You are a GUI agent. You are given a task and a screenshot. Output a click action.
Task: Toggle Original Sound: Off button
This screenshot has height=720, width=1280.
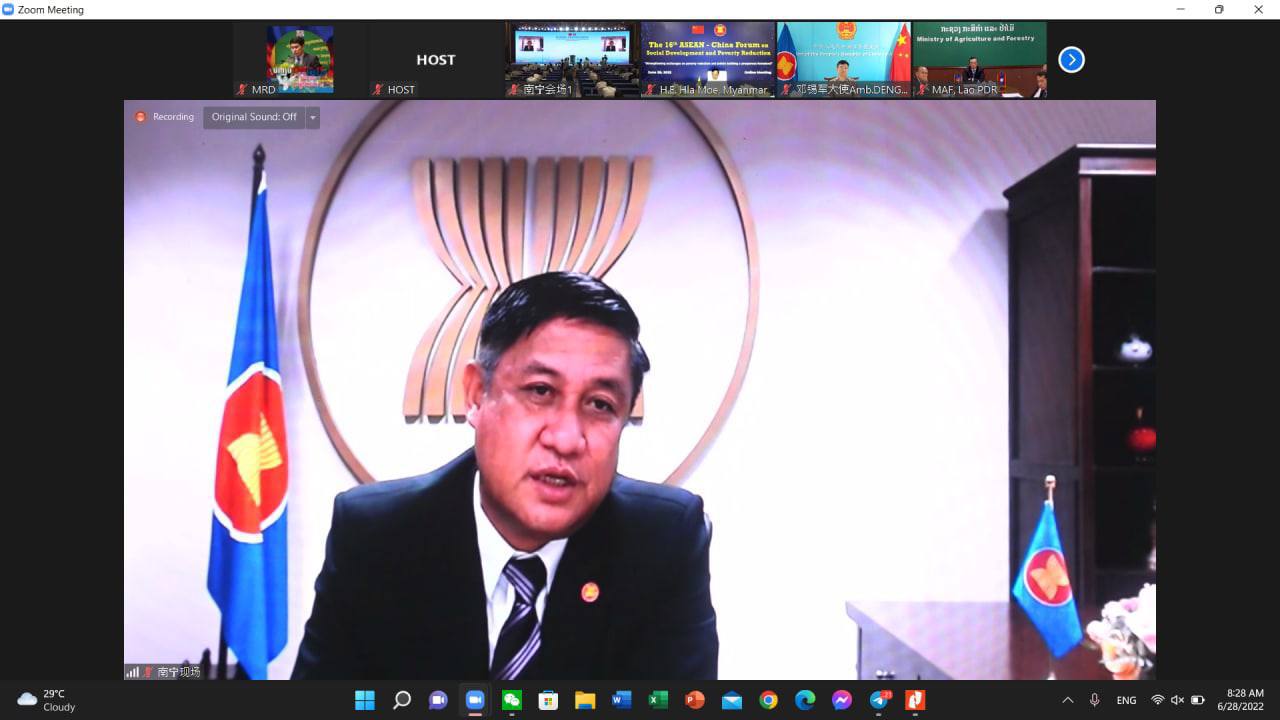254,117
